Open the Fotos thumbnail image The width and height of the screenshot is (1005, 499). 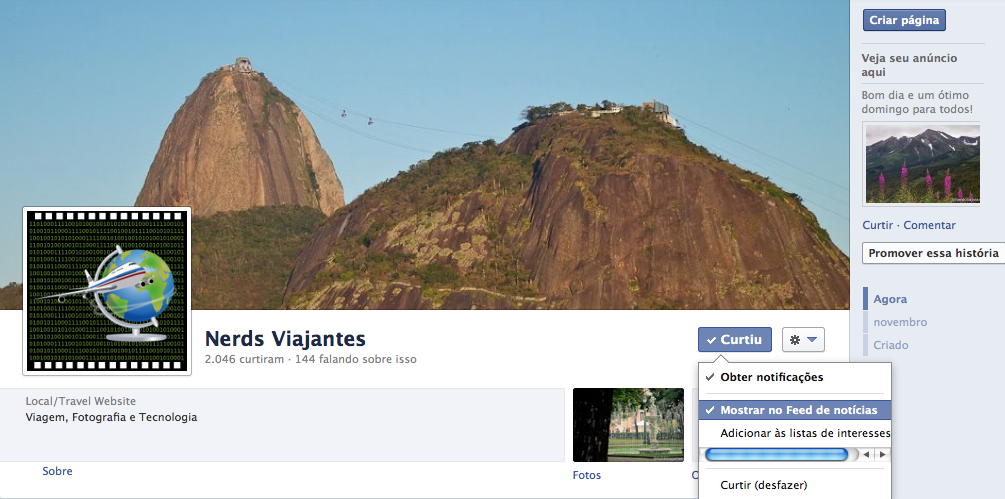pyautogui.click(x=628, y=425)
